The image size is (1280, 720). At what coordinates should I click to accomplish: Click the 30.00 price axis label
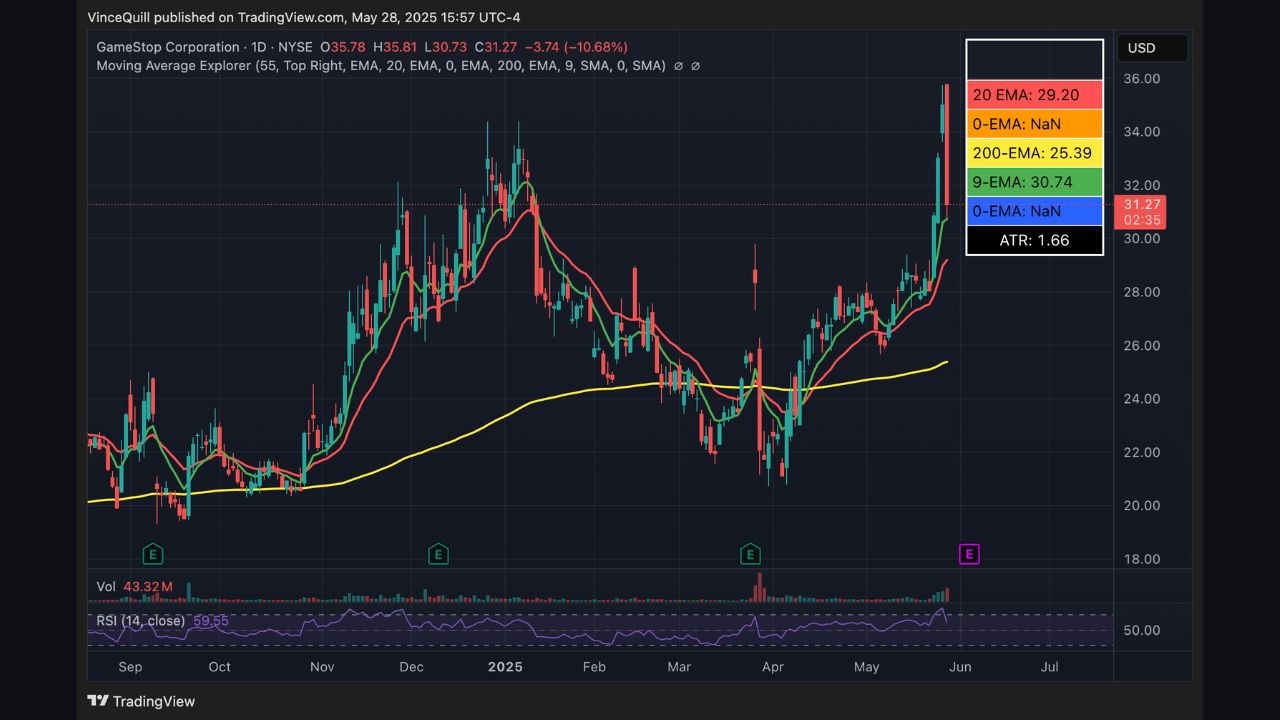[1141, 239]
